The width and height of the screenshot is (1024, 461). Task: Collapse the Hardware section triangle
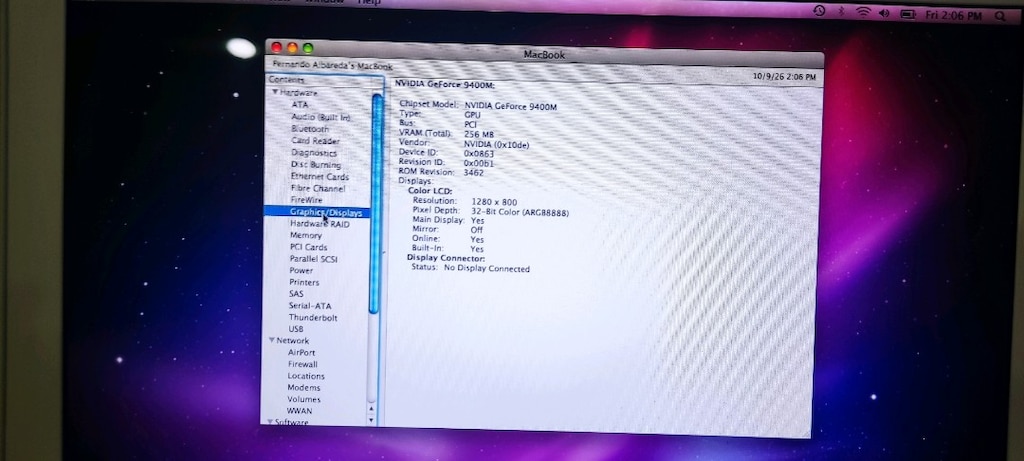point(275,92)
